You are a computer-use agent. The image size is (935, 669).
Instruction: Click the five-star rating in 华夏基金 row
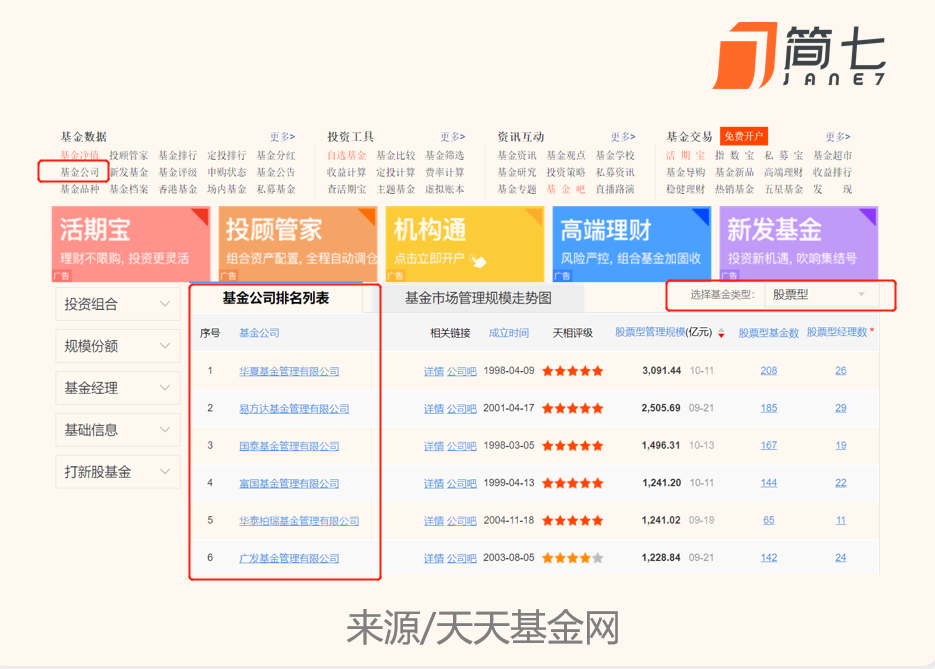tap(572, 371)
